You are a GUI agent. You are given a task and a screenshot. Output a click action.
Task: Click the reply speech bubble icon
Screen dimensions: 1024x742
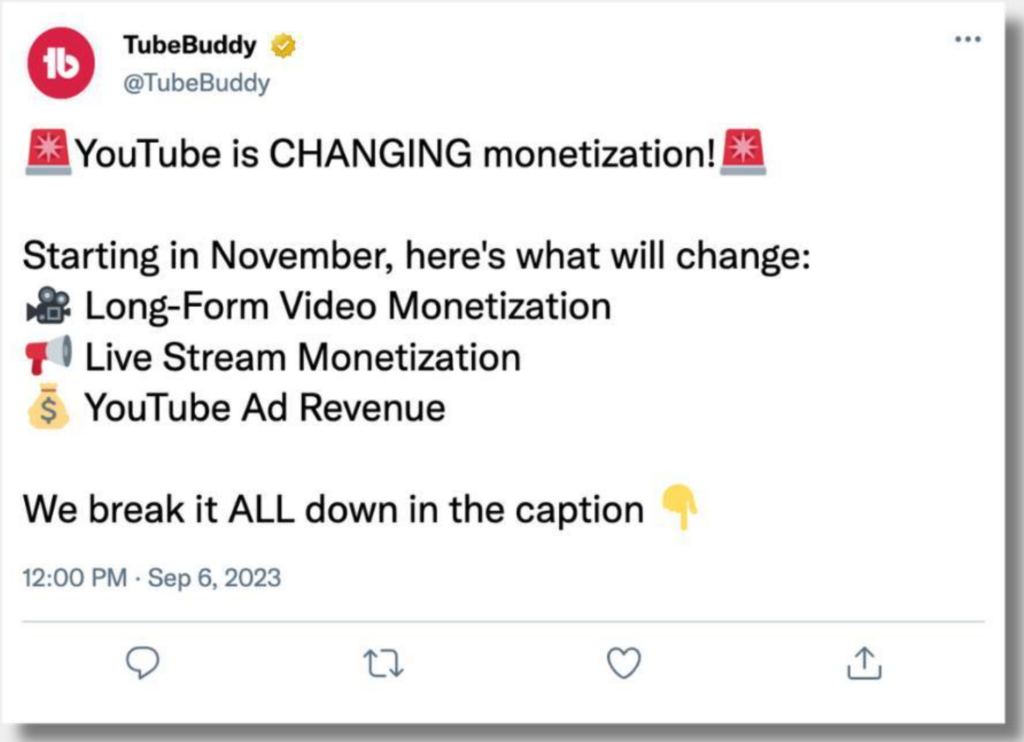click(x=143, y=662)
